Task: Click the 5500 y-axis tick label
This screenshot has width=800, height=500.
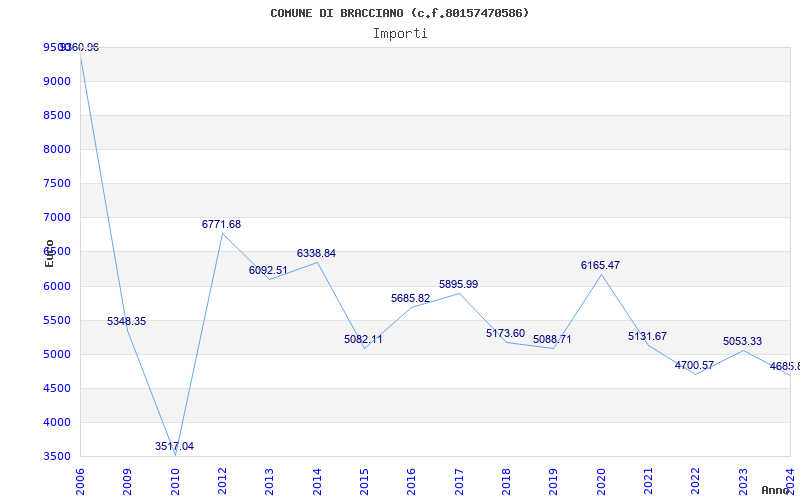Action: (57, 320)
